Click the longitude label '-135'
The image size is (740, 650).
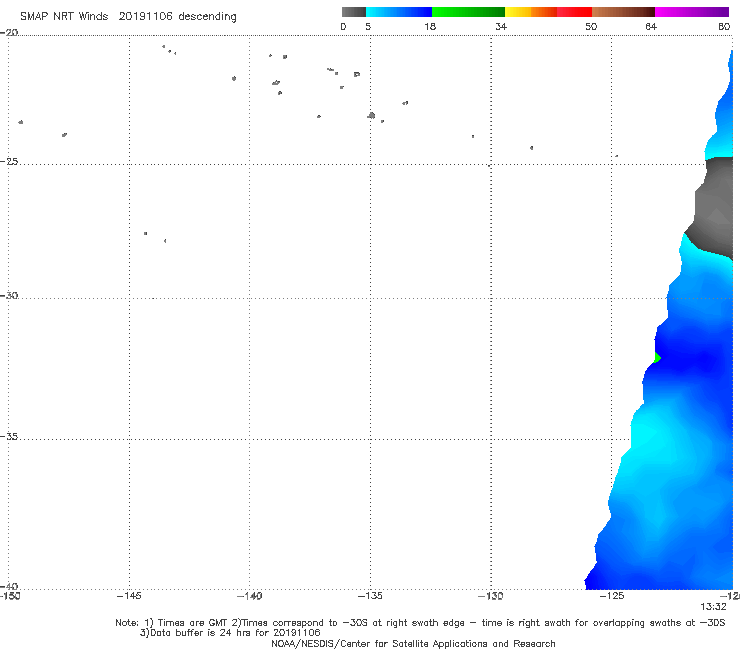tap(370, 596)
